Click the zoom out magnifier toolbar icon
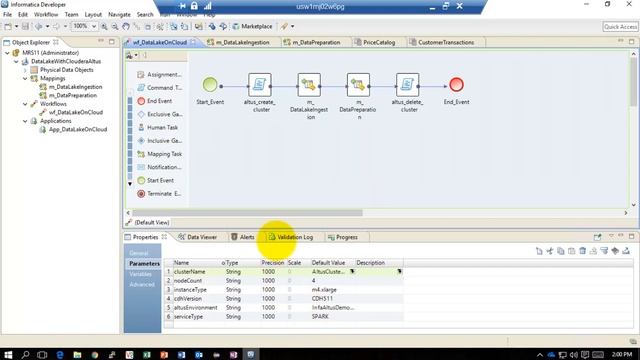 coord(115,27)
